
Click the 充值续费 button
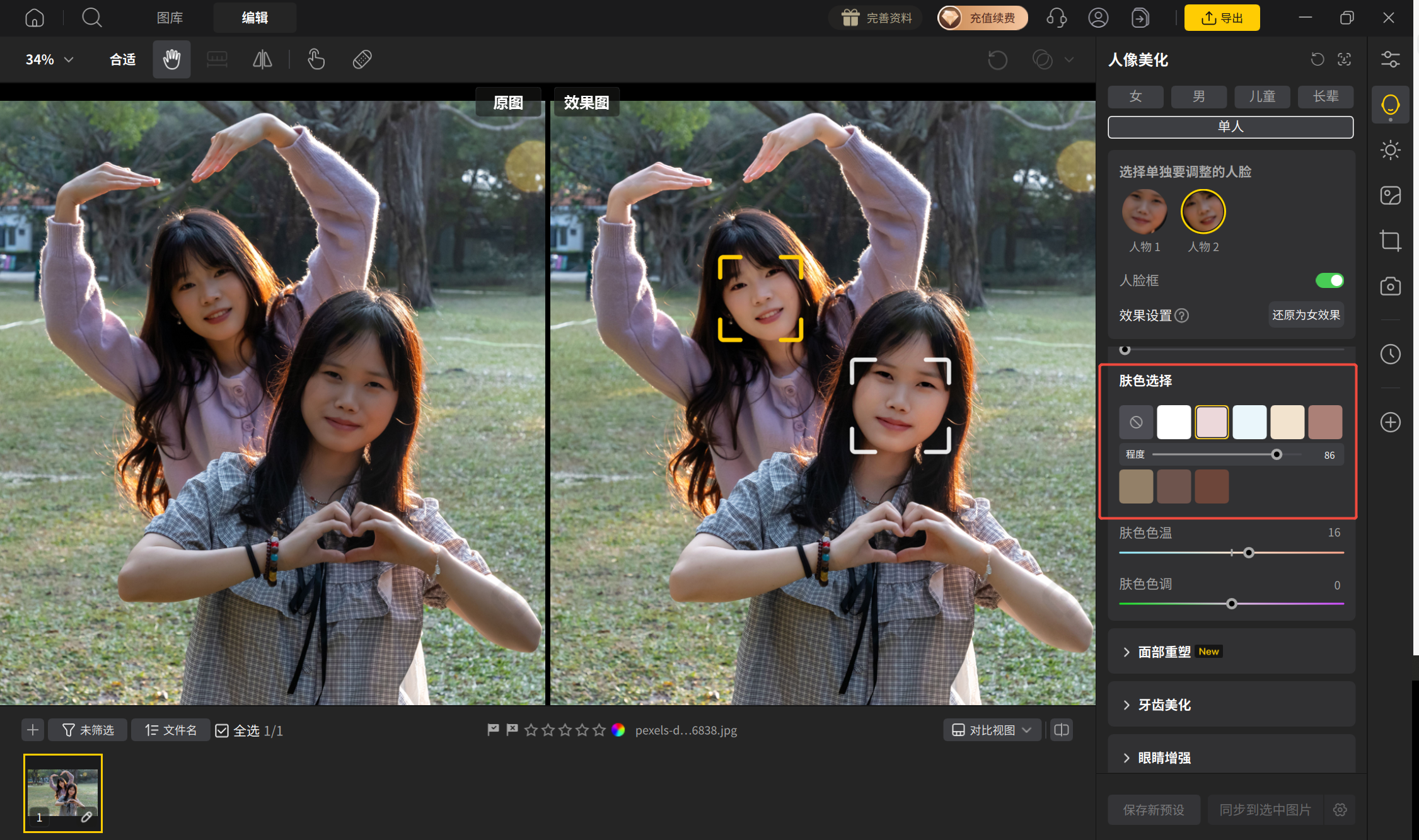click(x=982, y=18)
